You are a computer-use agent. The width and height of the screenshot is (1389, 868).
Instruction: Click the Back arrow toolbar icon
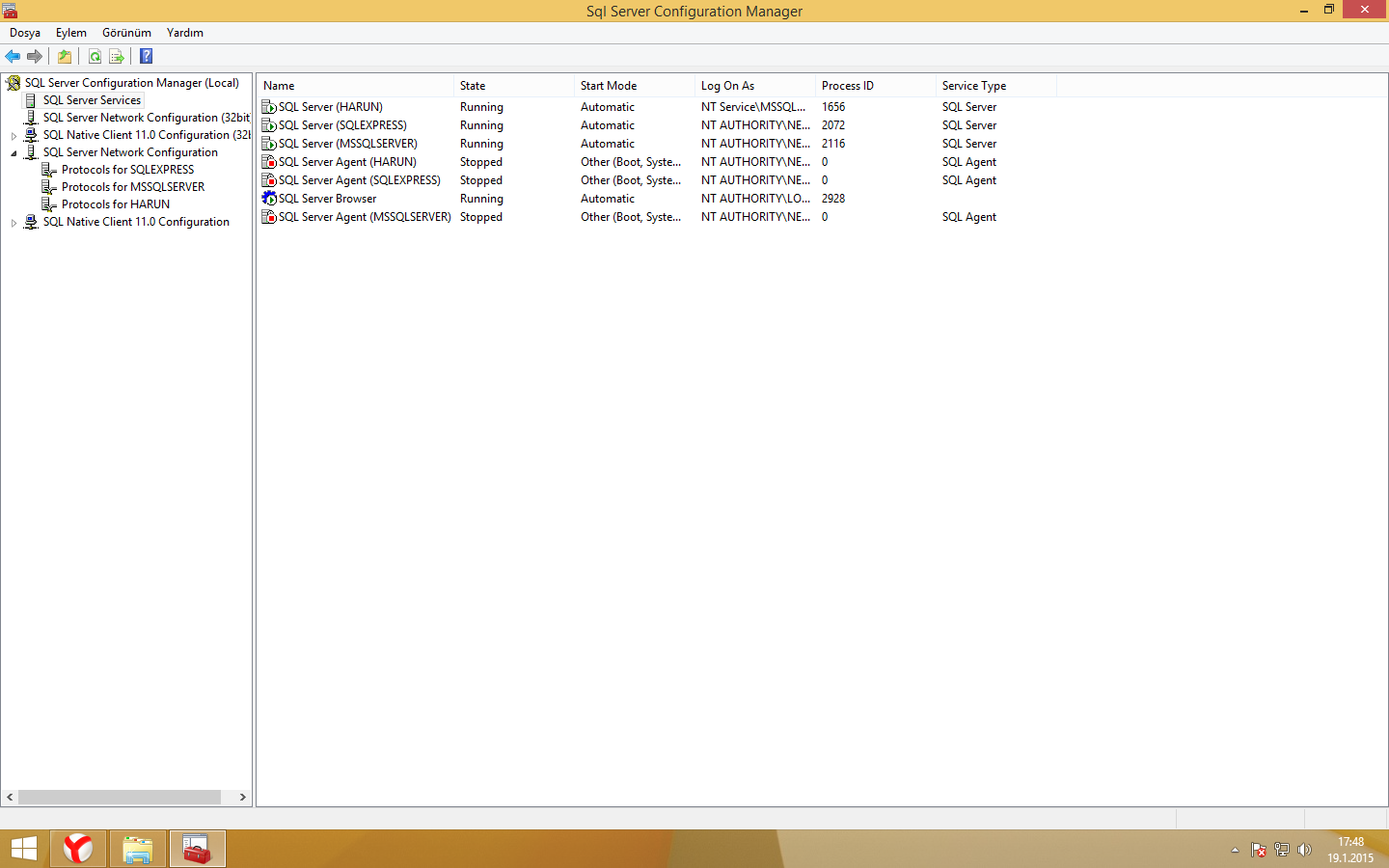pyautogui.click(x=13, y=56)
